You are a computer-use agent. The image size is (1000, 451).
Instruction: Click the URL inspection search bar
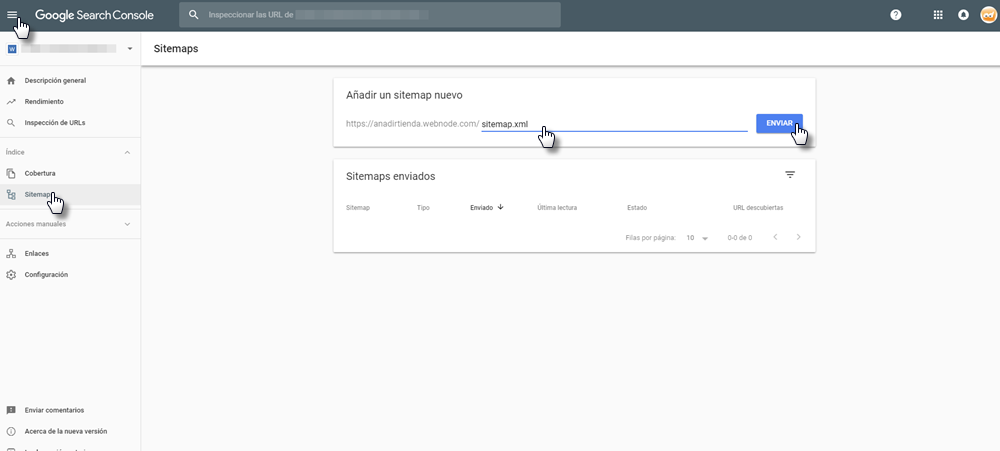coord(370,15)
